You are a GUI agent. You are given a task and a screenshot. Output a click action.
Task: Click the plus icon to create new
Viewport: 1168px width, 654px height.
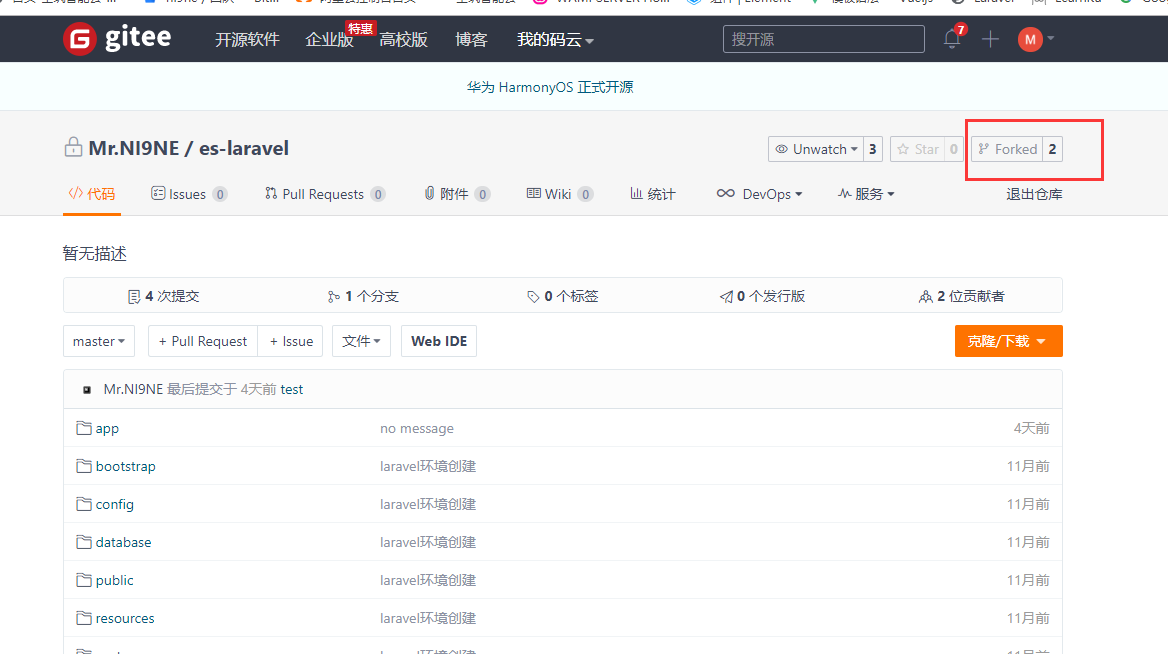990,39
